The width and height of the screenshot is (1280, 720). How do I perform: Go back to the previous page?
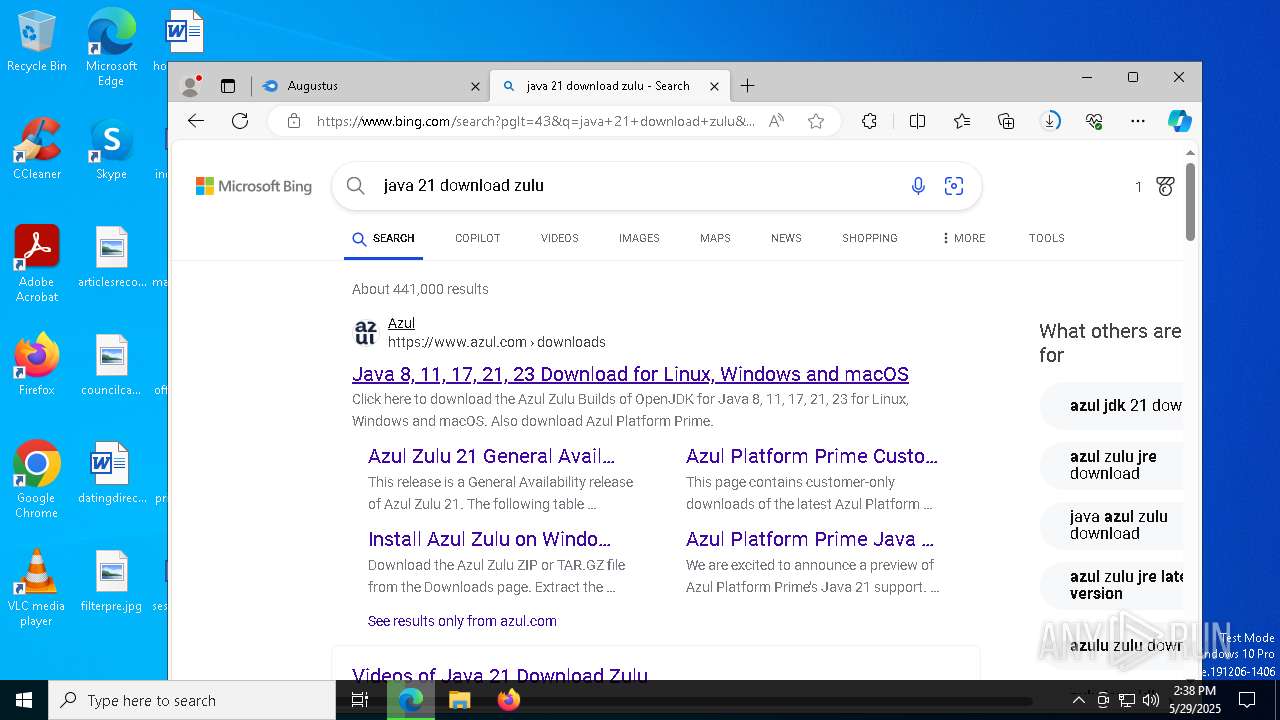tap(196, 121)
